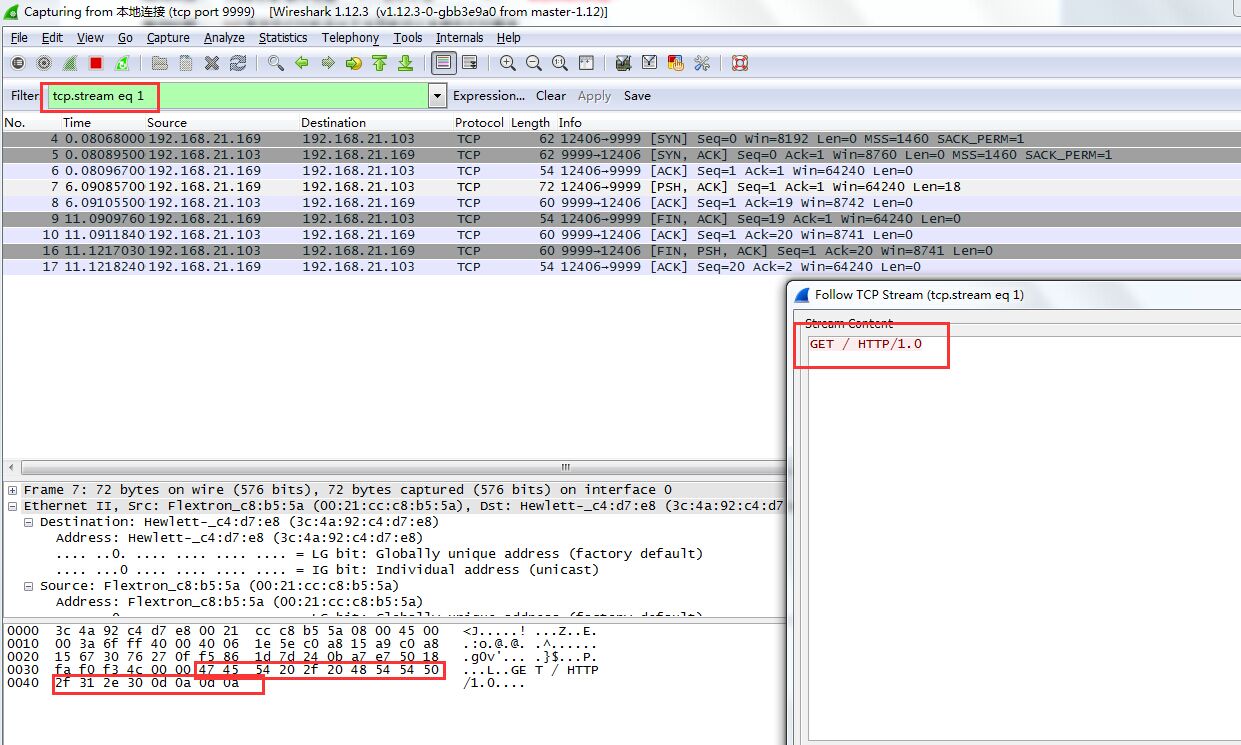Collapse the Source Flextron node
The height and width of the screenshot is (745, 1241).
click(29, 586)
